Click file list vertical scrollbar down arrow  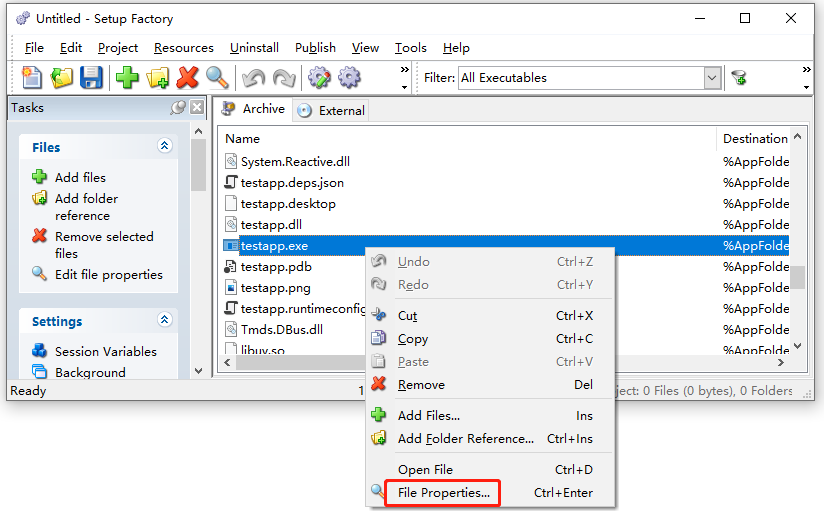click(798, 346)
